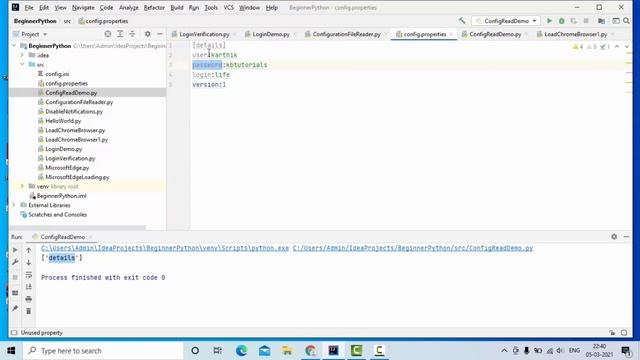This screenshot has width=640, height=360.
Task: Select Scratches and Consoles node
Action: 58,215
